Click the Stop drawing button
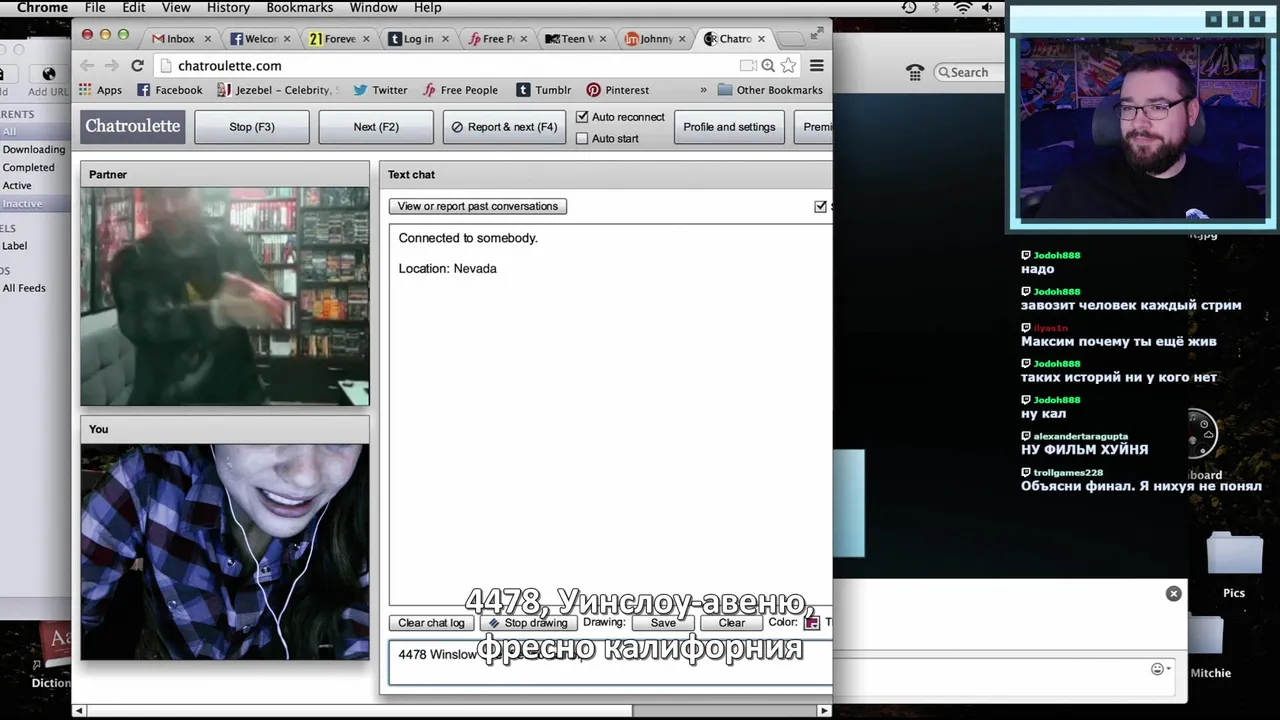 (x=527, y=623)
